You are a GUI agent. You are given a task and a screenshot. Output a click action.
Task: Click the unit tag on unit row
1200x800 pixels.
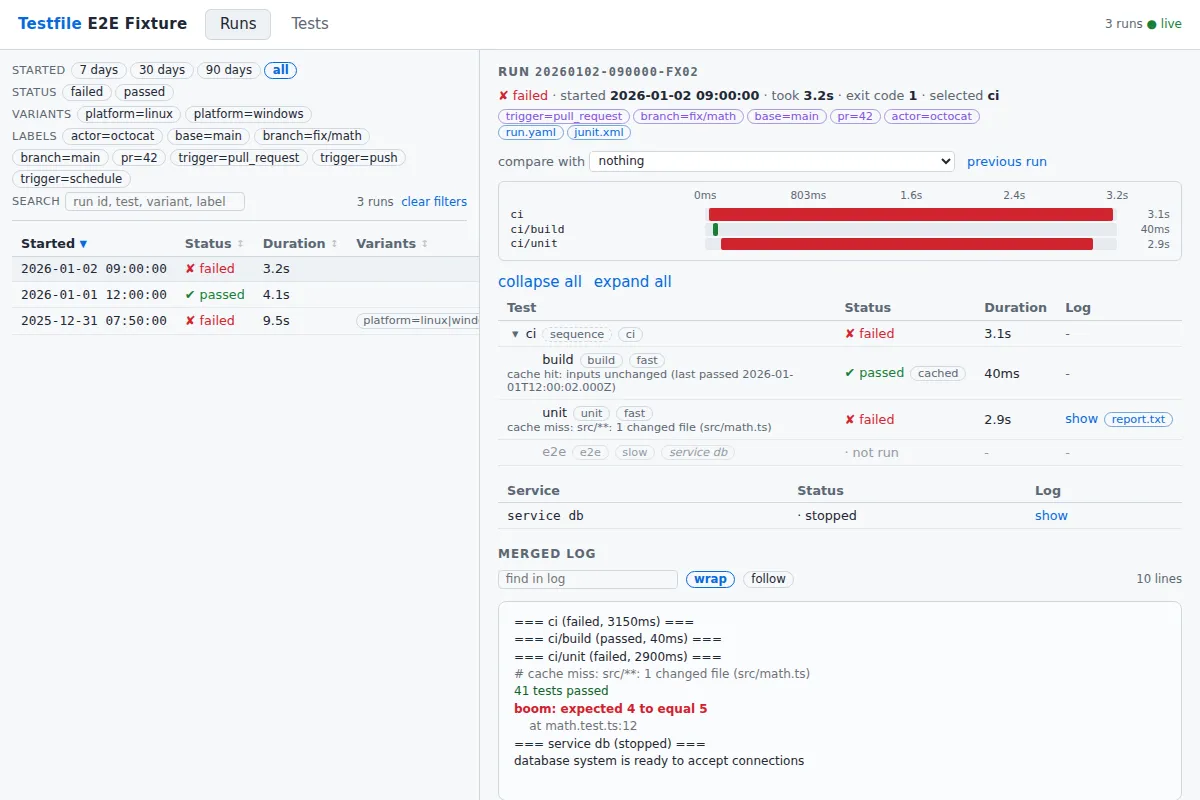[592, 413]
